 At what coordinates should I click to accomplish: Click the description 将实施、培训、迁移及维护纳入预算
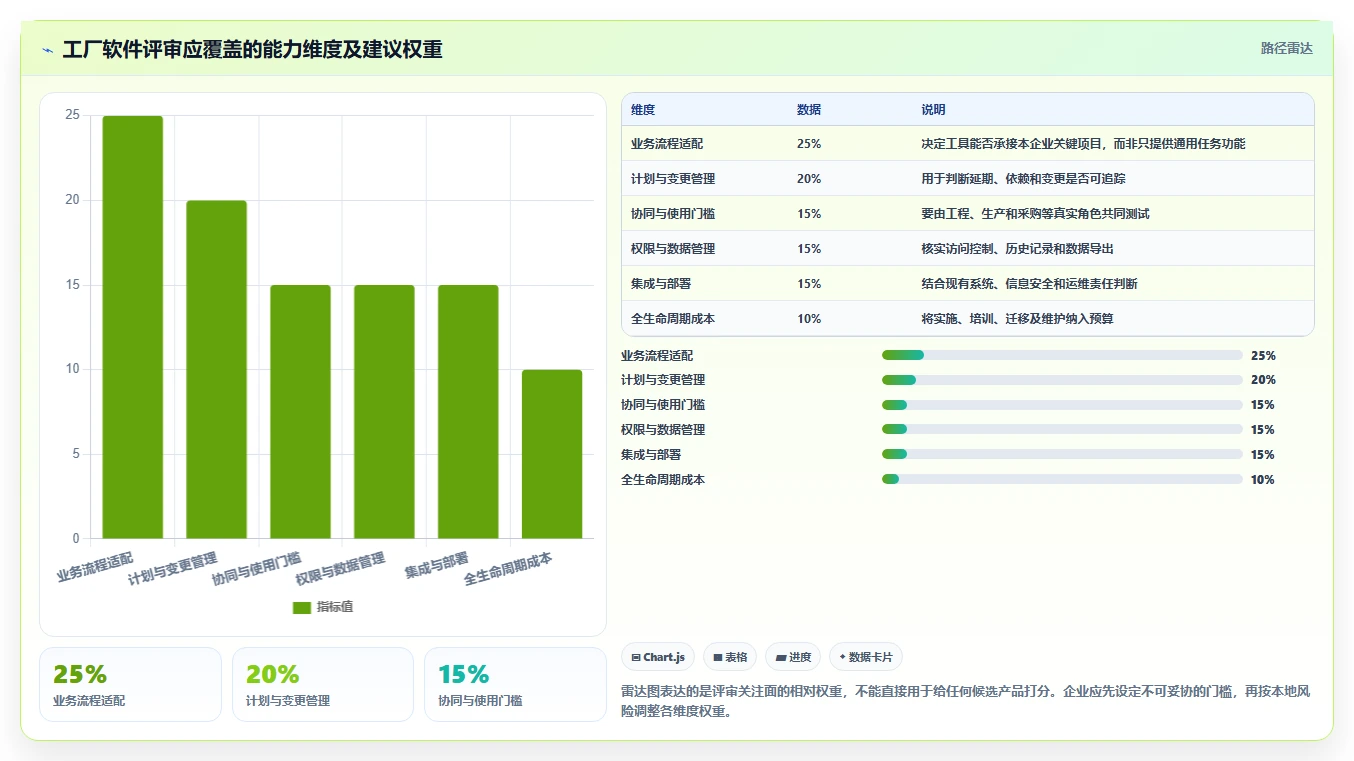pos(1017,319)
